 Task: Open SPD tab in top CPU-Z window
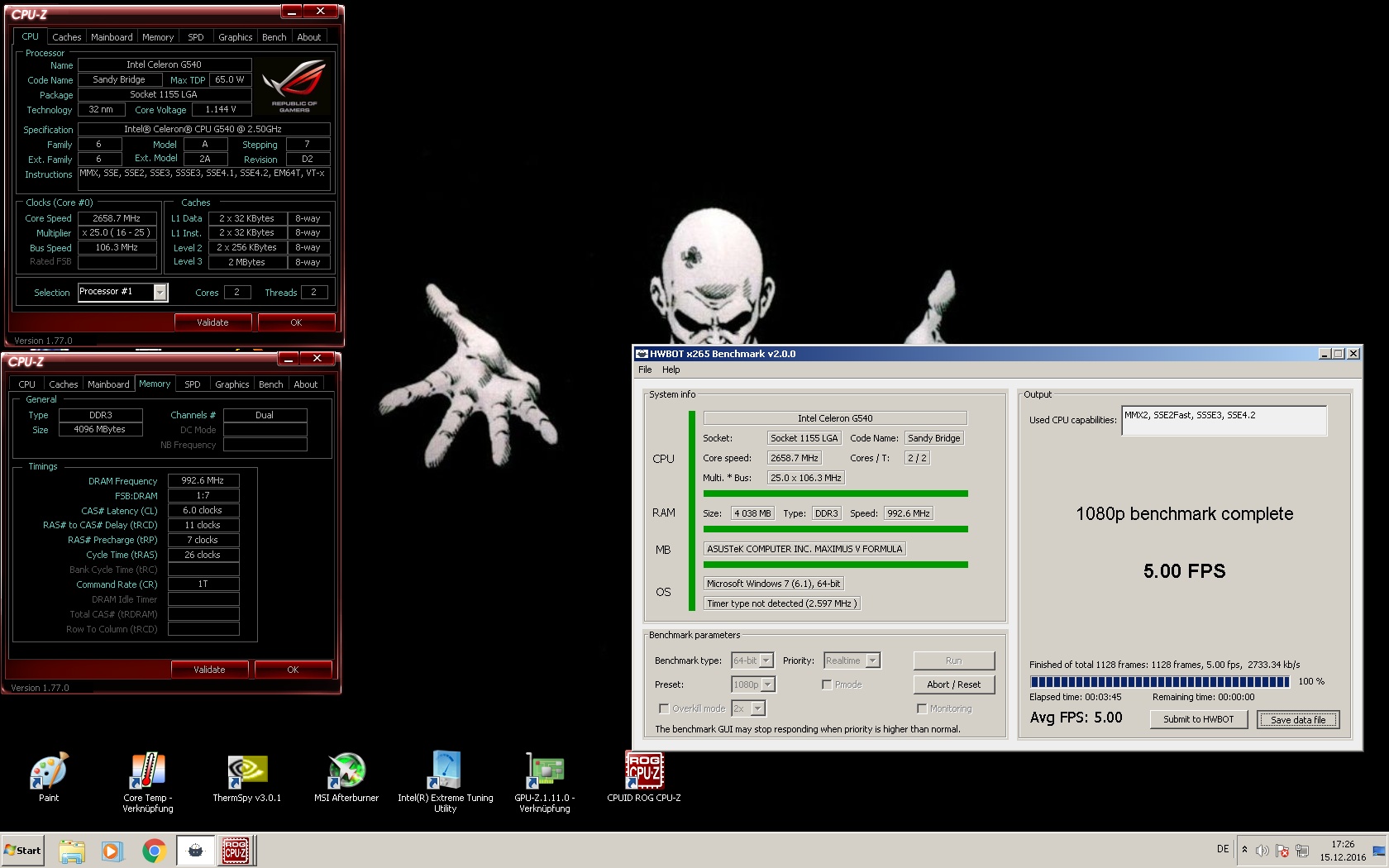196,37
